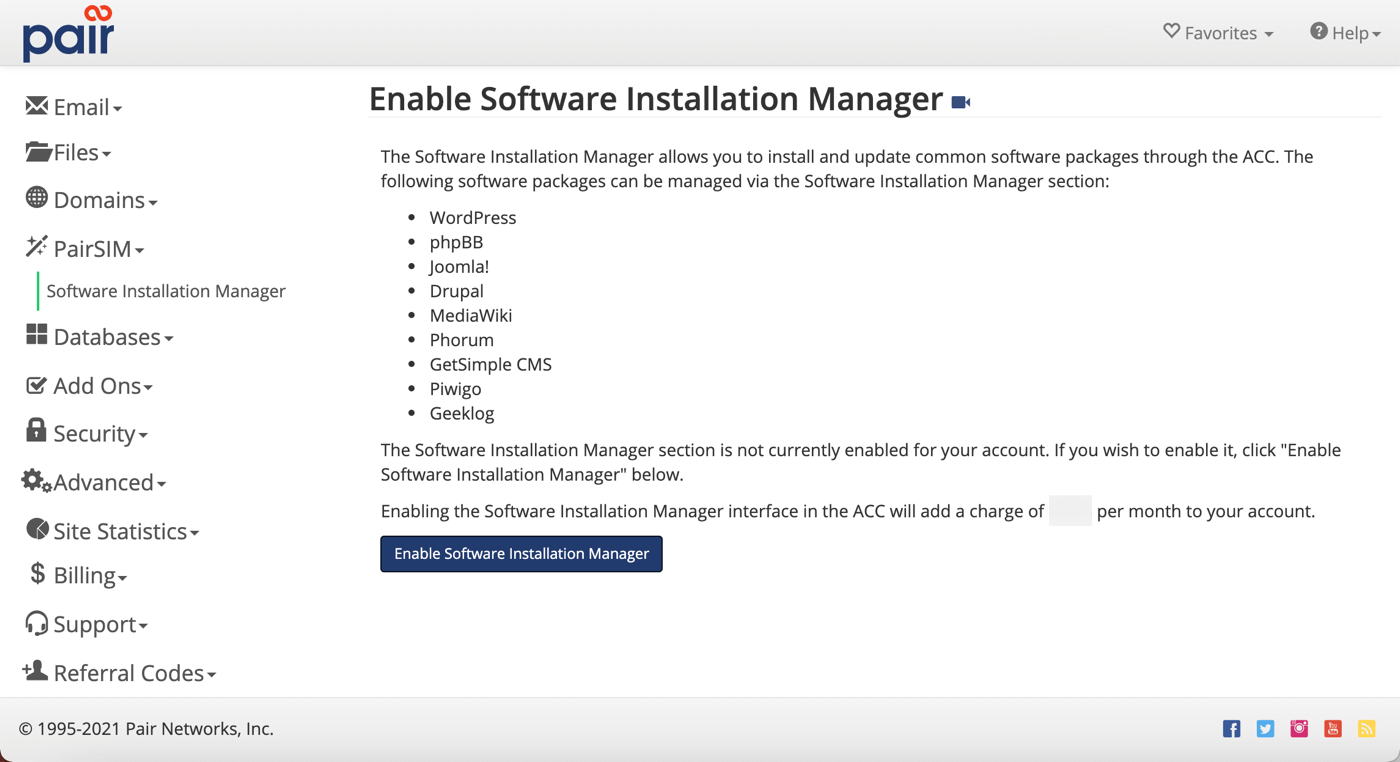Click the Billing dollar sign icon
Screen dimensions: 1400x762
[x=38, y=573]
